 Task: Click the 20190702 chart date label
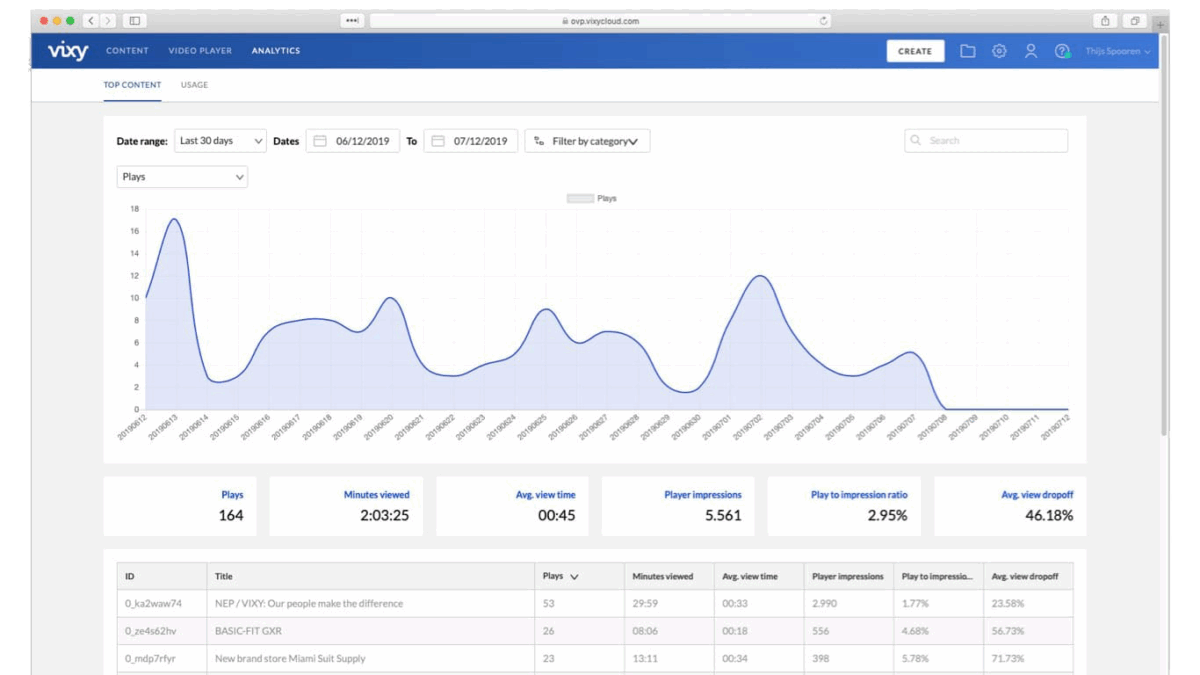750,427
